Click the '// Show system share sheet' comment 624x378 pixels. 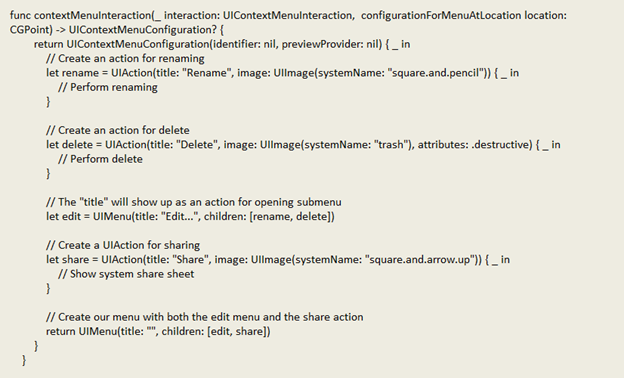pyautogui.click(x=126, y=274)
